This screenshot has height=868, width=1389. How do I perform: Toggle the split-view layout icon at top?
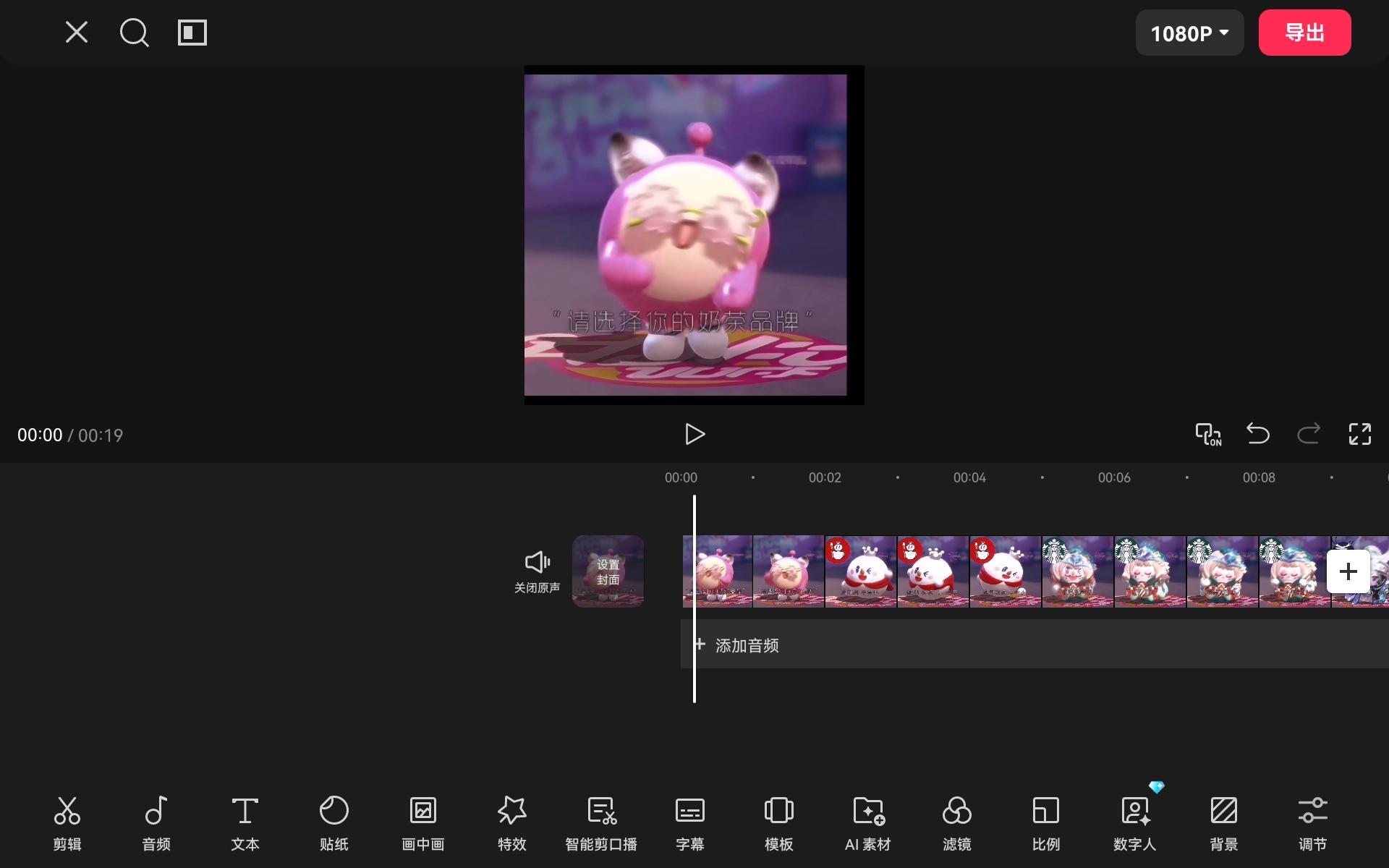(192, 33)
